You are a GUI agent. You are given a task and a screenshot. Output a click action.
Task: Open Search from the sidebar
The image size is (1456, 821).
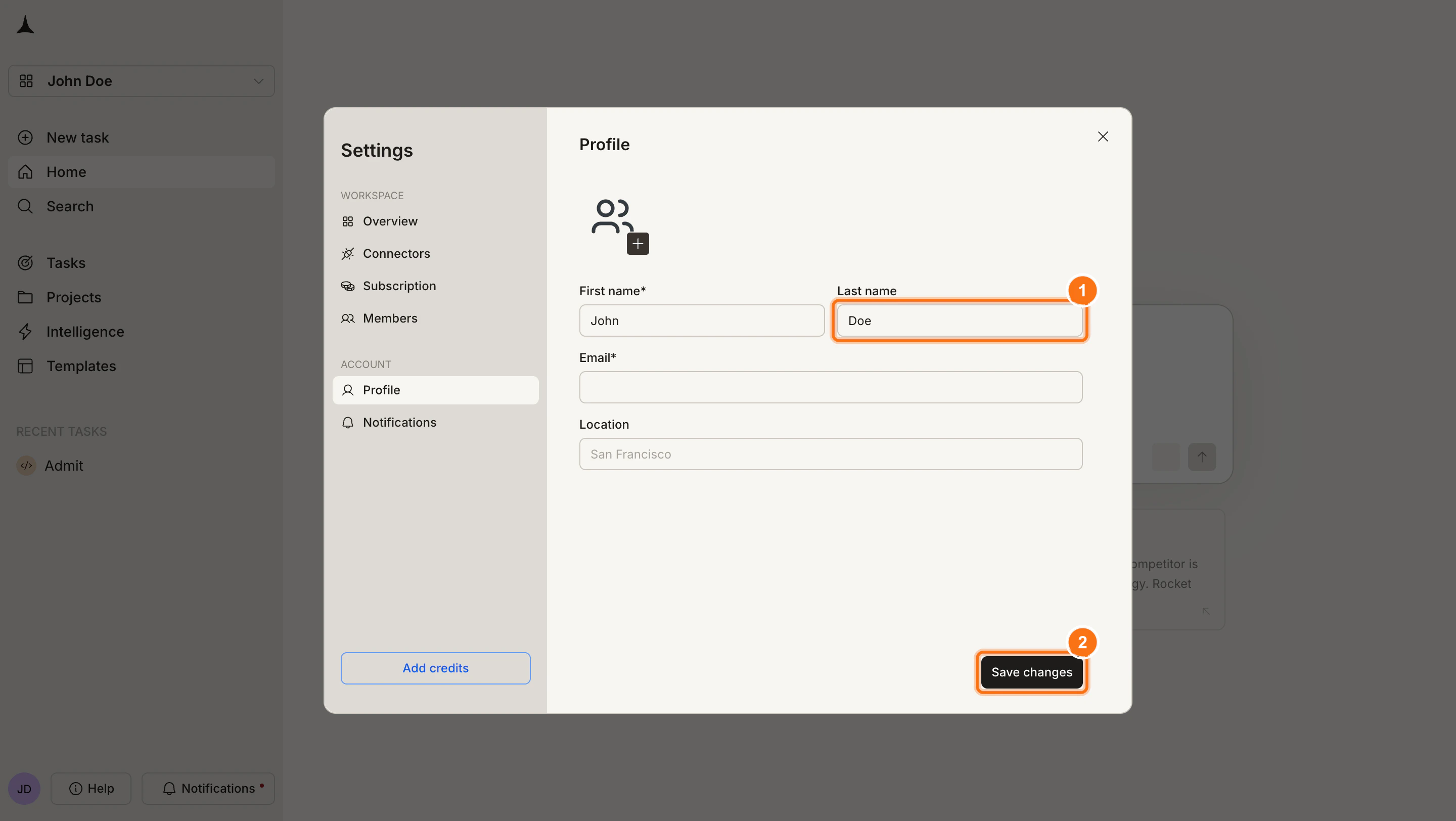coord(70,206)
